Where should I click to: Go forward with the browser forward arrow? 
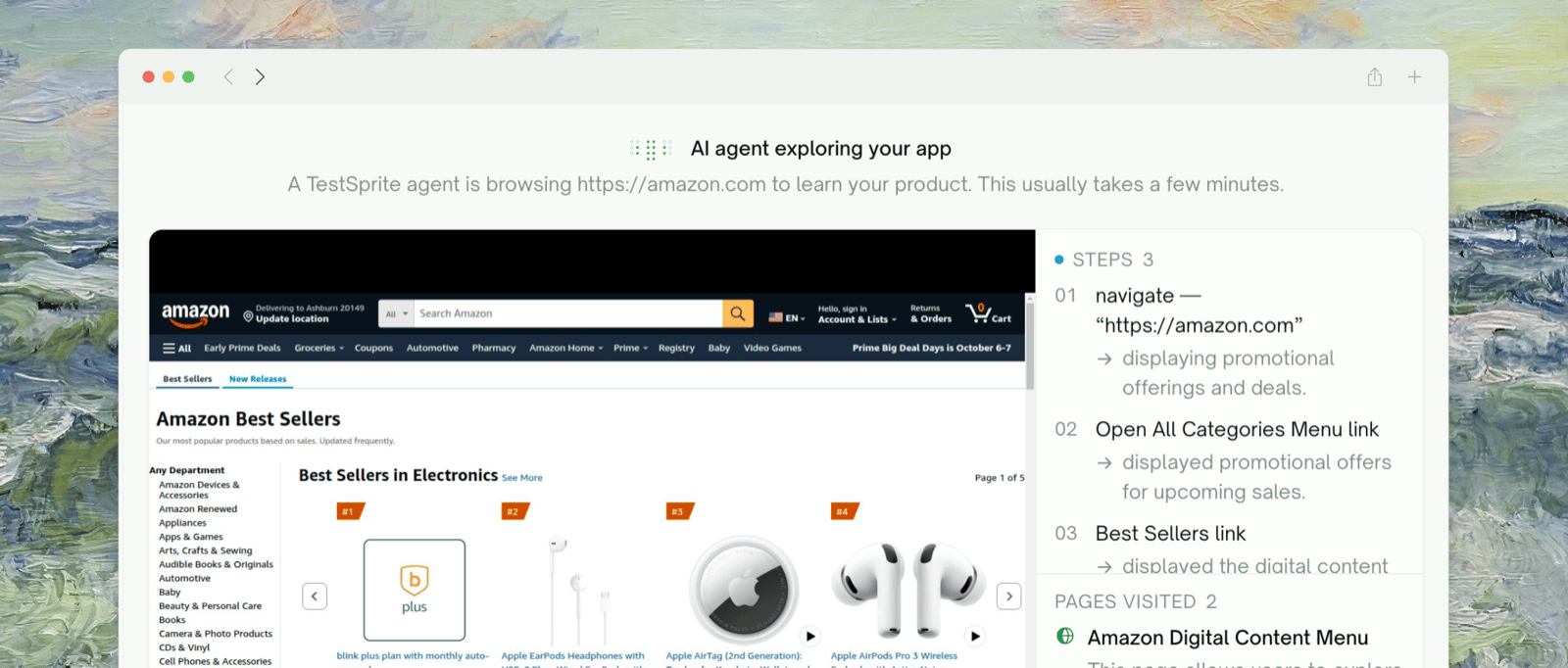(x=260, y=77)
